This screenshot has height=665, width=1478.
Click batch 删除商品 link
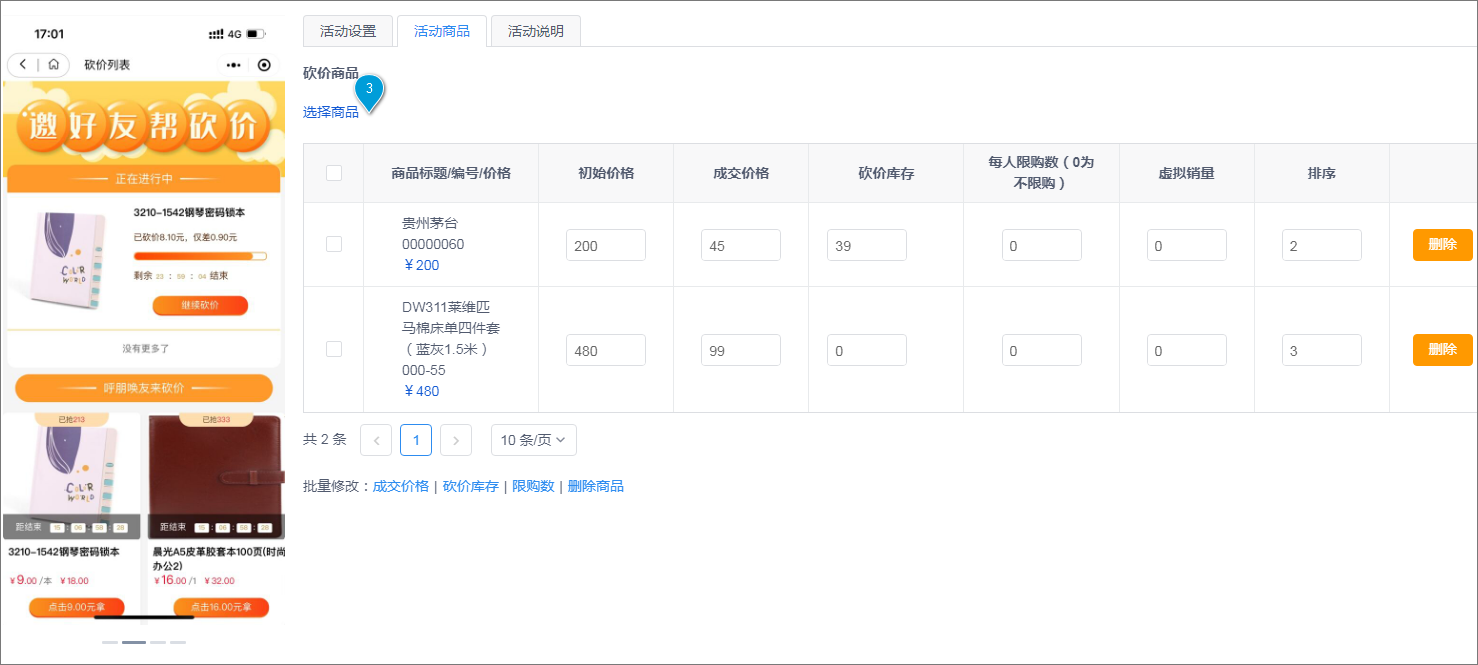coord(596,486)
